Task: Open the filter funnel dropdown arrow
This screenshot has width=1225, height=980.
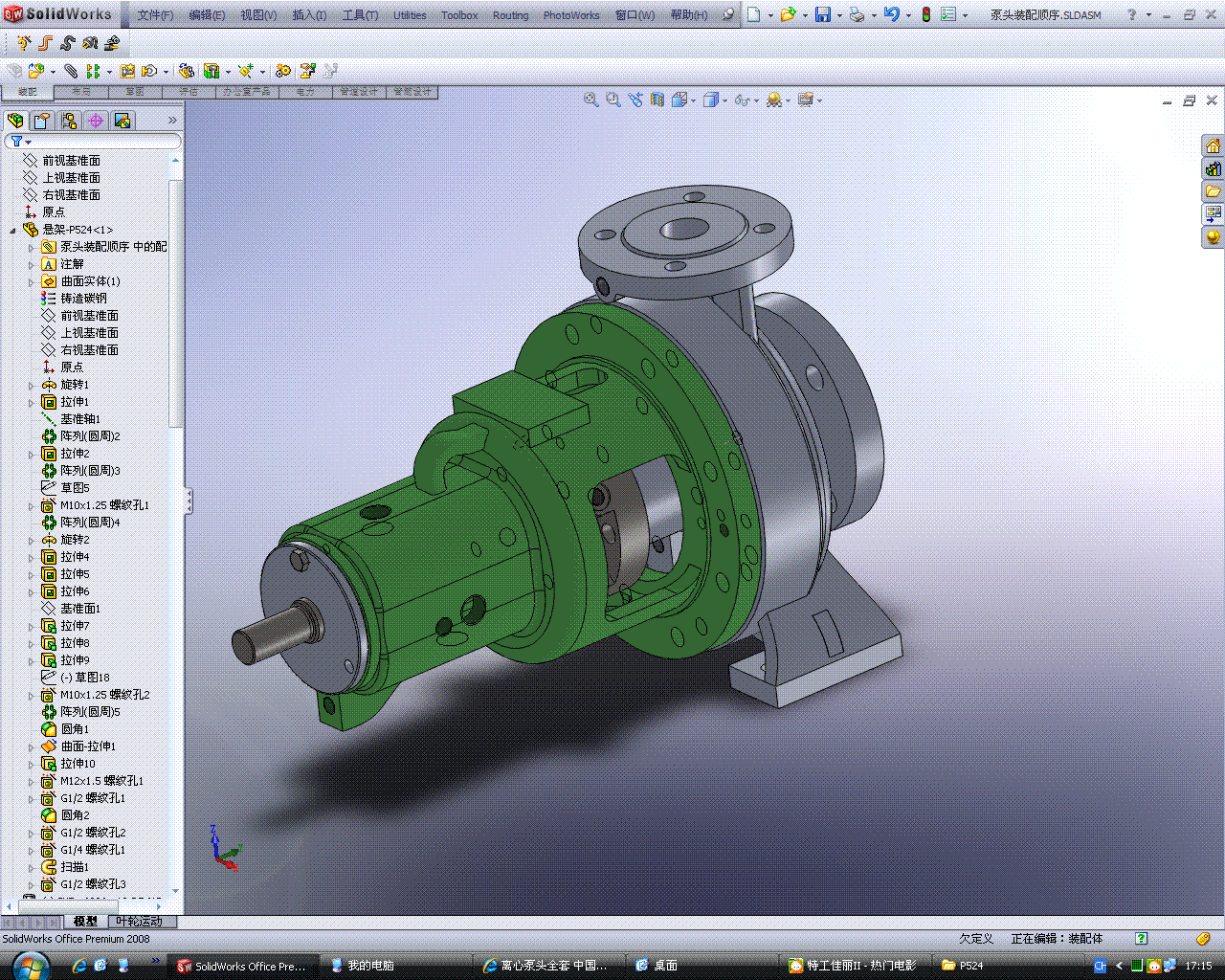Action: (29, 142)
